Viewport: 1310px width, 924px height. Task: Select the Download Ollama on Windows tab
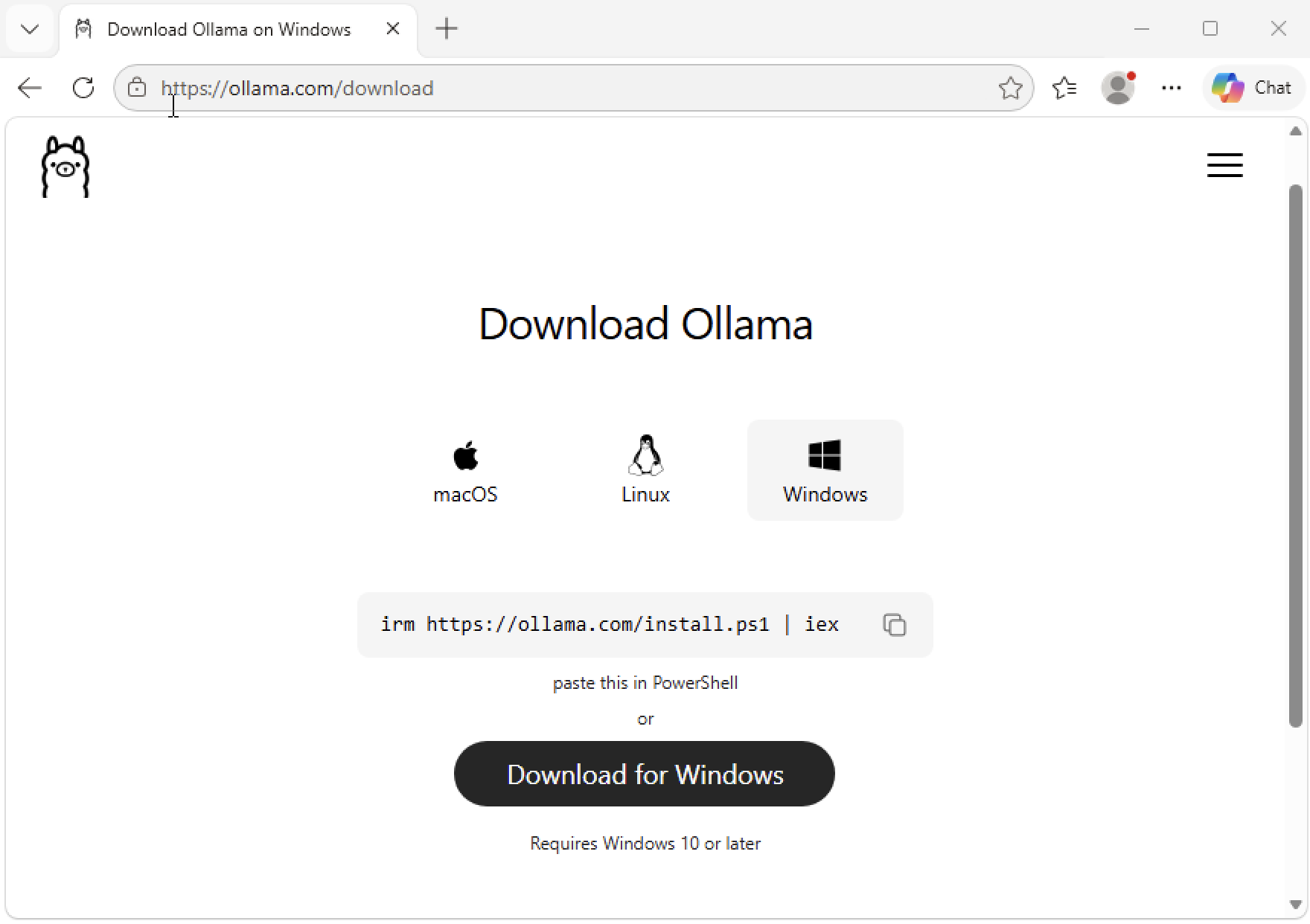coord(238,29)
